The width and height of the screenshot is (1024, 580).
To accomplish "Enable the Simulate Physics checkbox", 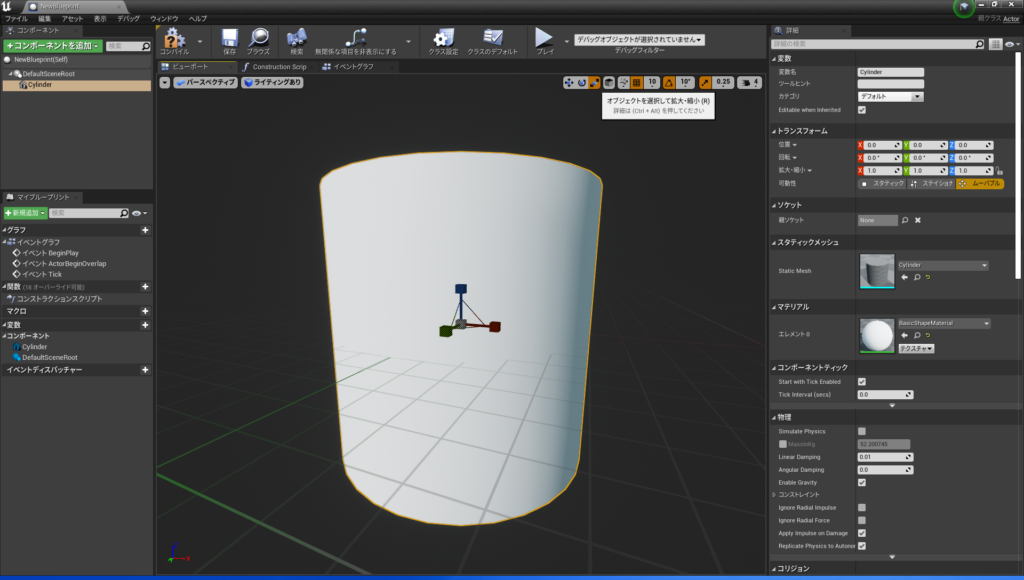I will click(862, 431).
